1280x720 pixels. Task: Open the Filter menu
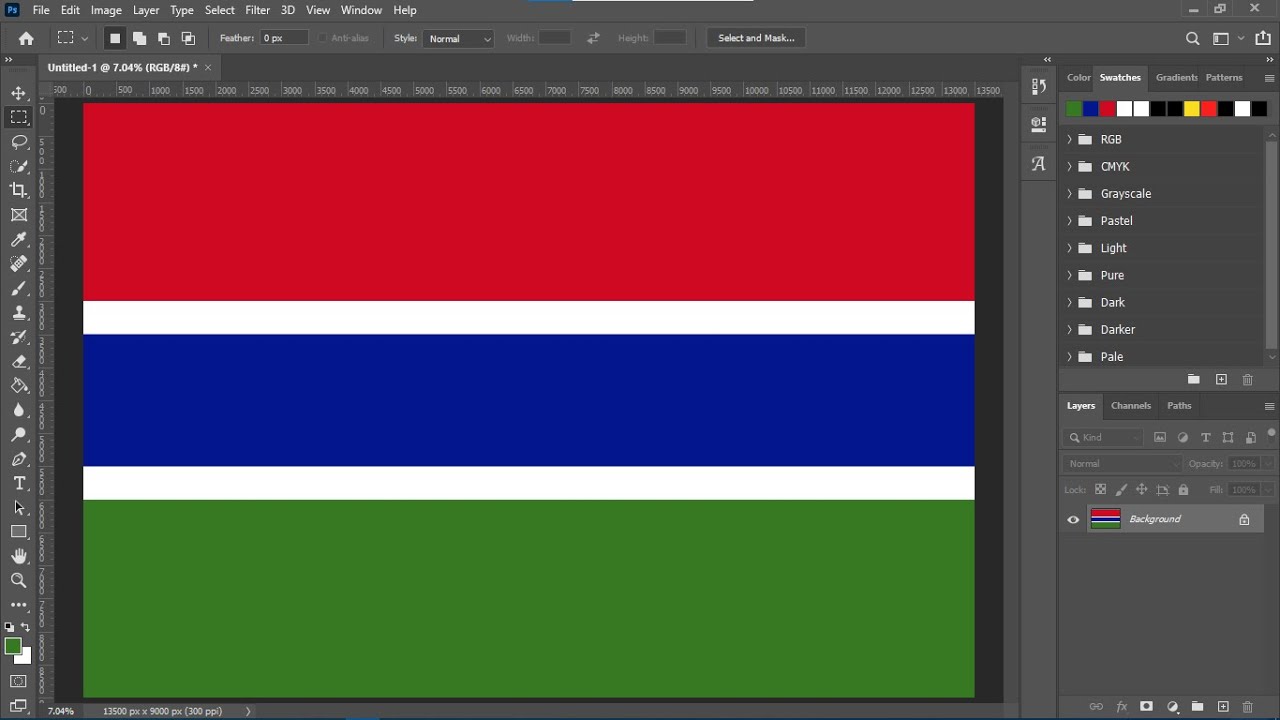pos(258,10)
